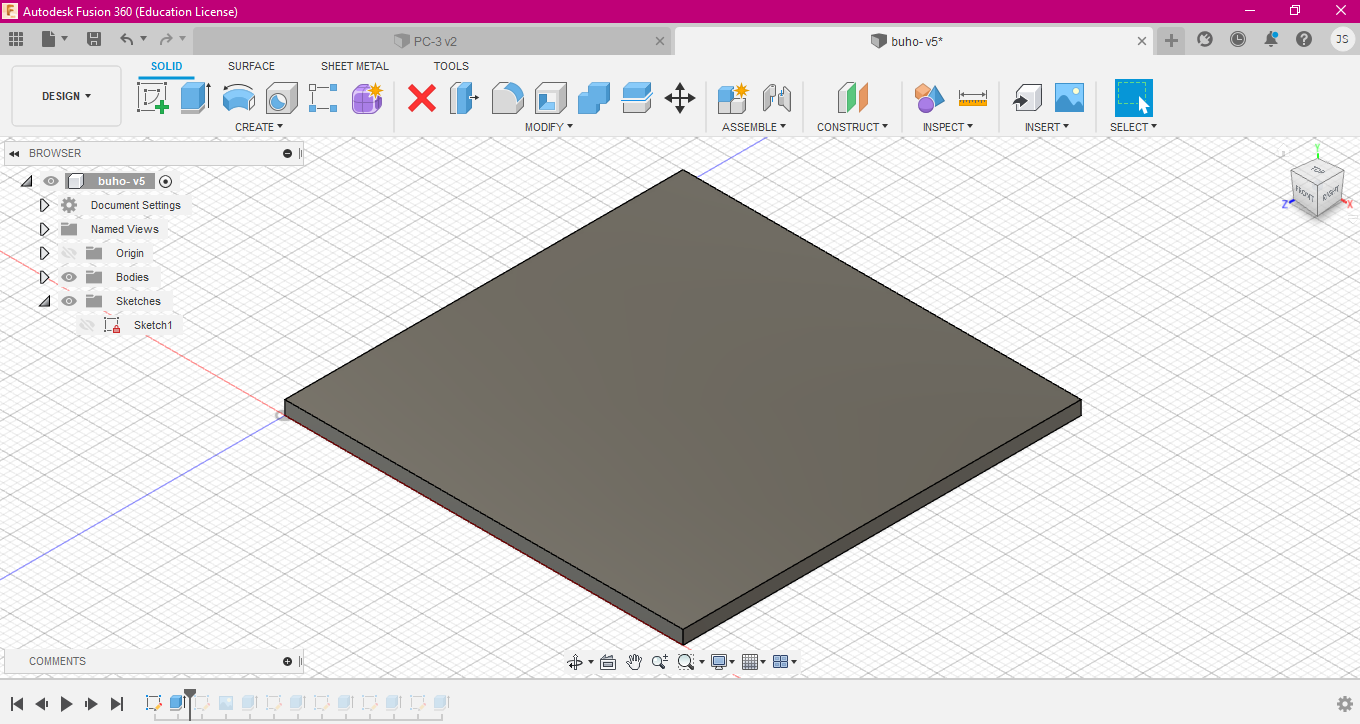Pick the Hole tool

coord(281,98)
